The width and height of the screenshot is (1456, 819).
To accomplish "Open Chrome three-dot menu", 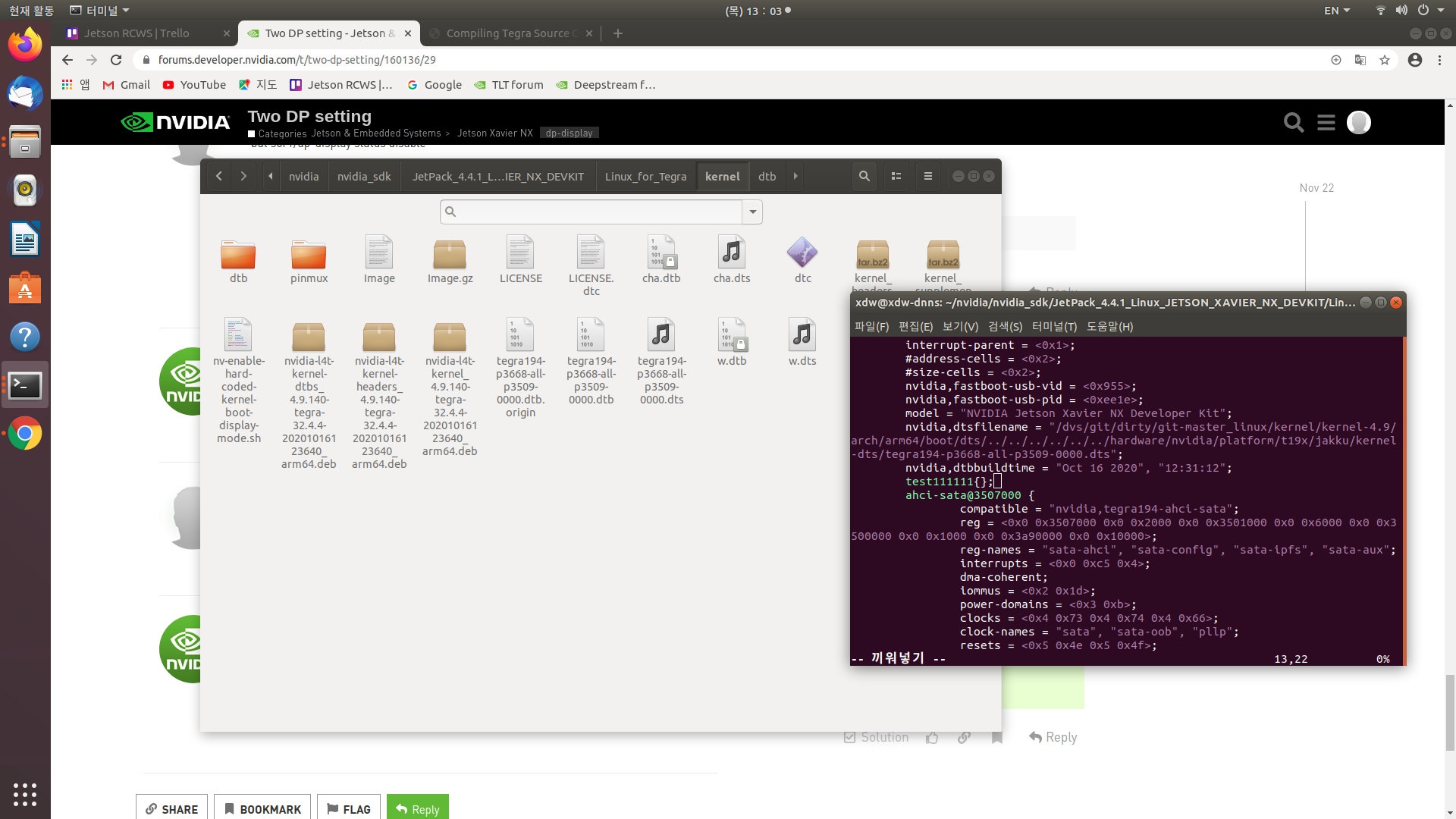I will pyautogui.click(x=1439, y=60).
